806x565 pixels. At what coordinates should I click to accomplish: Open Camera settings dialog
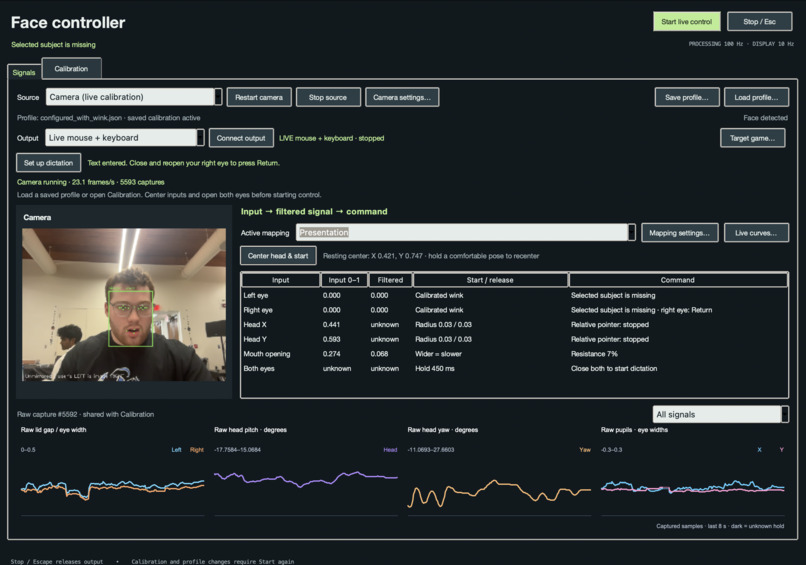click(x=402, y=97)
